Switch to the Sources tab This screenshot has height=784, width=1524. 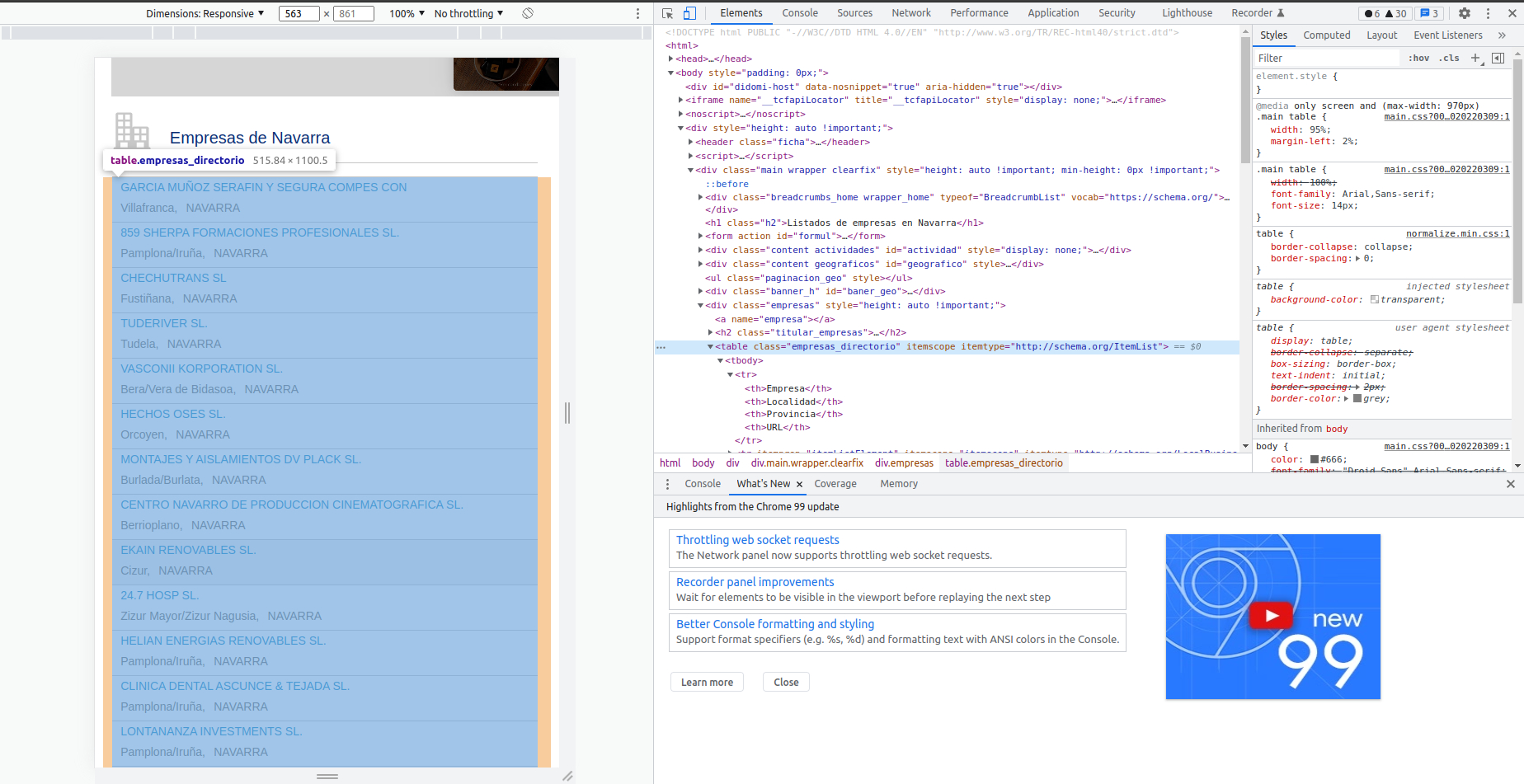click(x=854, y=13)
